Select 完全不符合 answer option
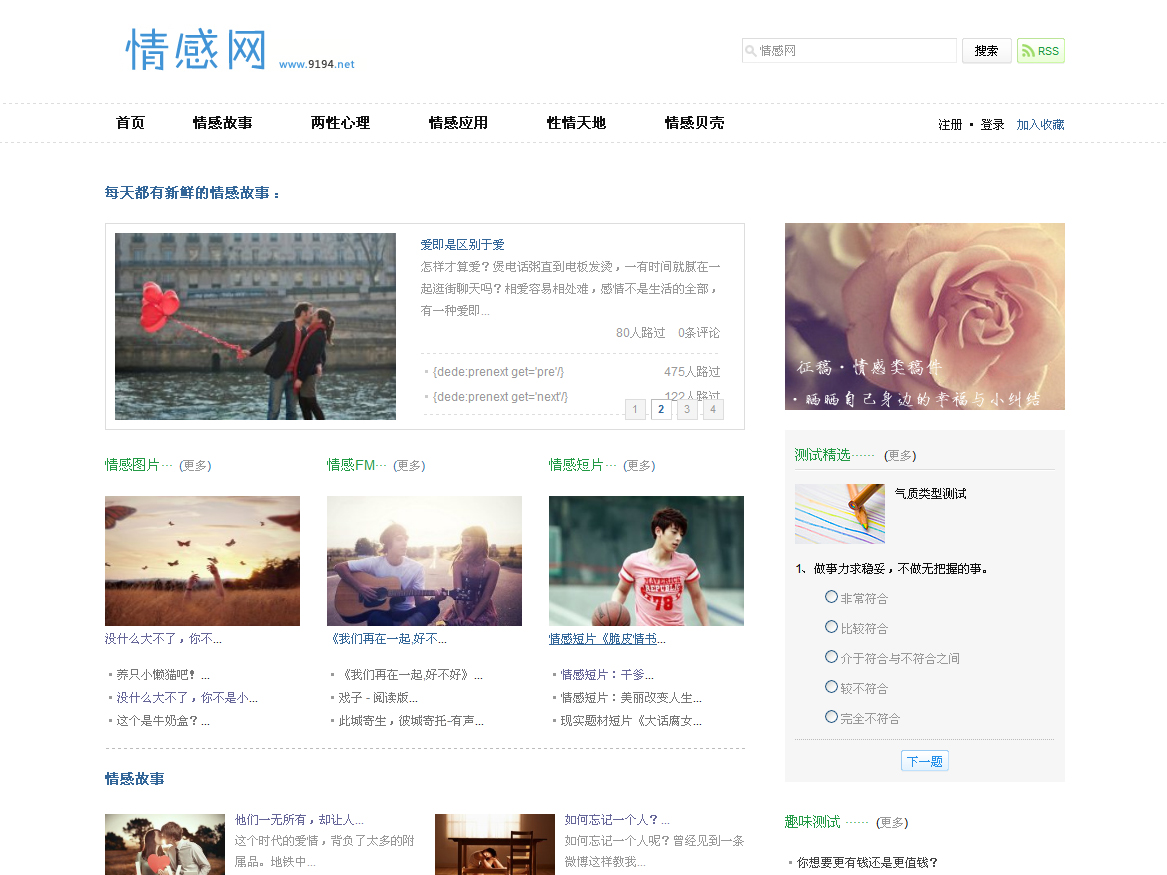Viewport: 1167px width, 875px height. (x=831, y=716)
